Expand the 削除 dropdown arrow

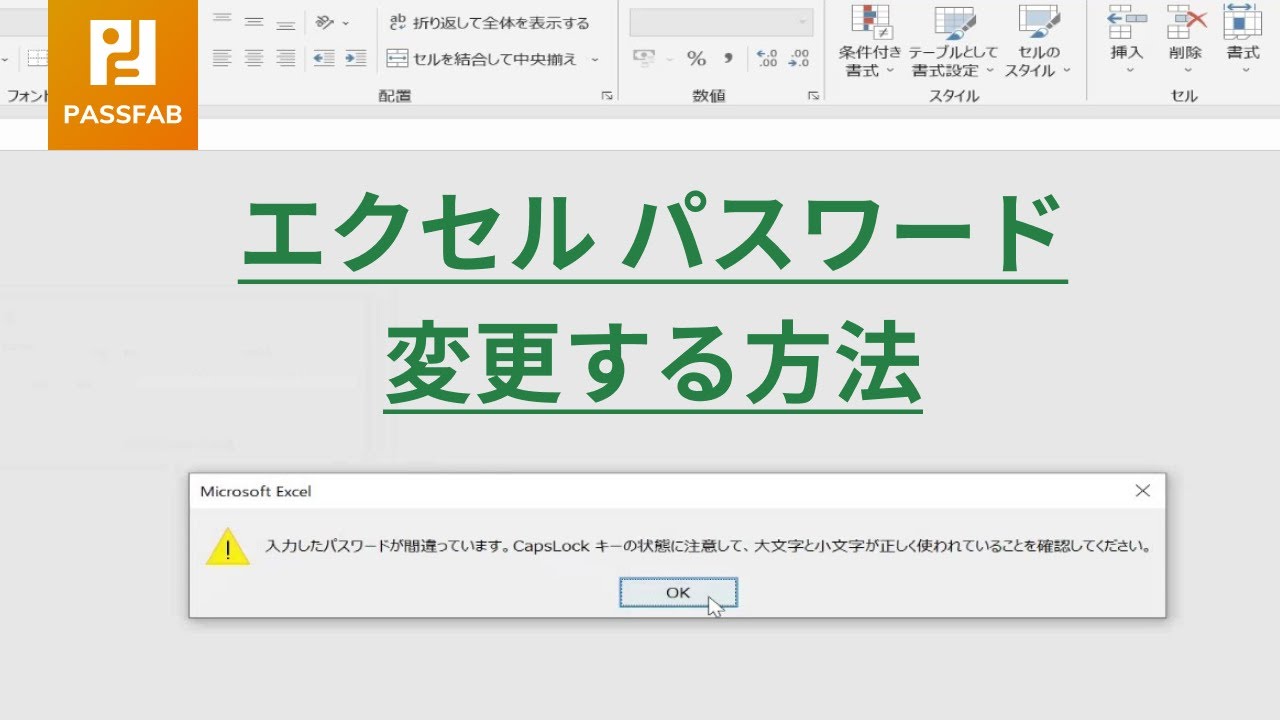click(1187, 71)
